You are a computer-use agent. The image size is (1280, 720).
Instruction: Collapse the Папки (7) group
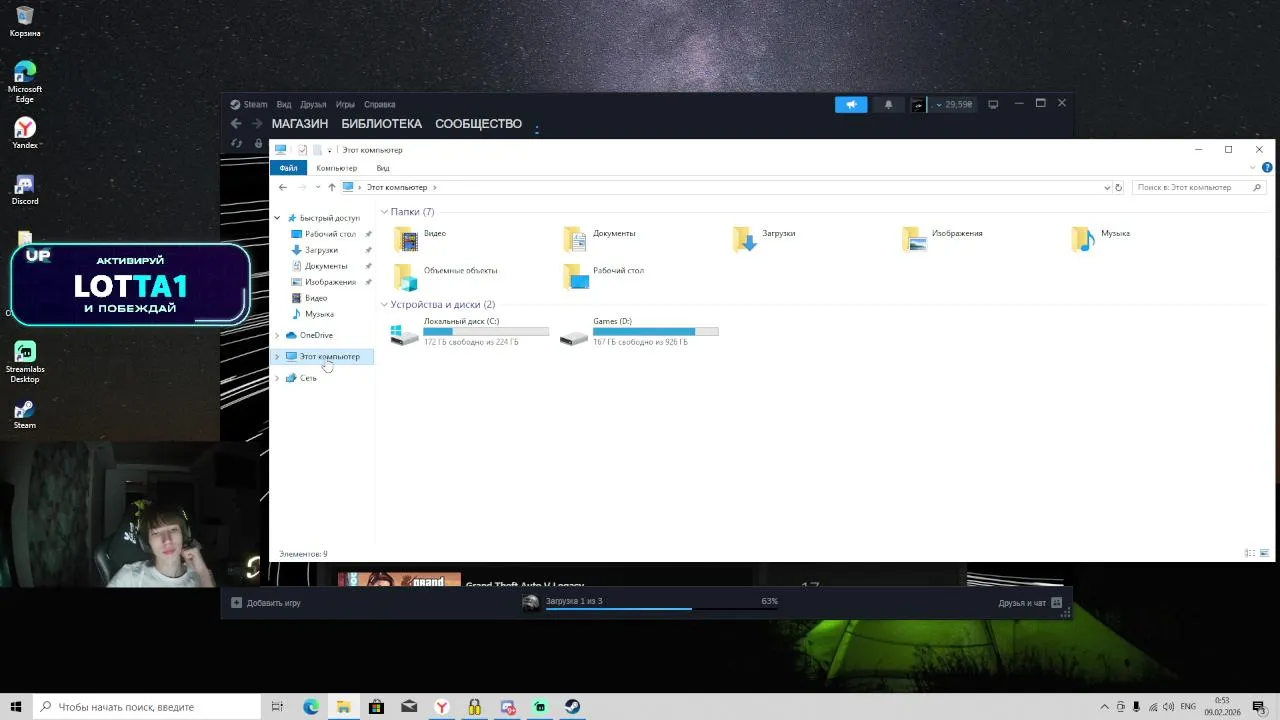click(x=384, y=212)
